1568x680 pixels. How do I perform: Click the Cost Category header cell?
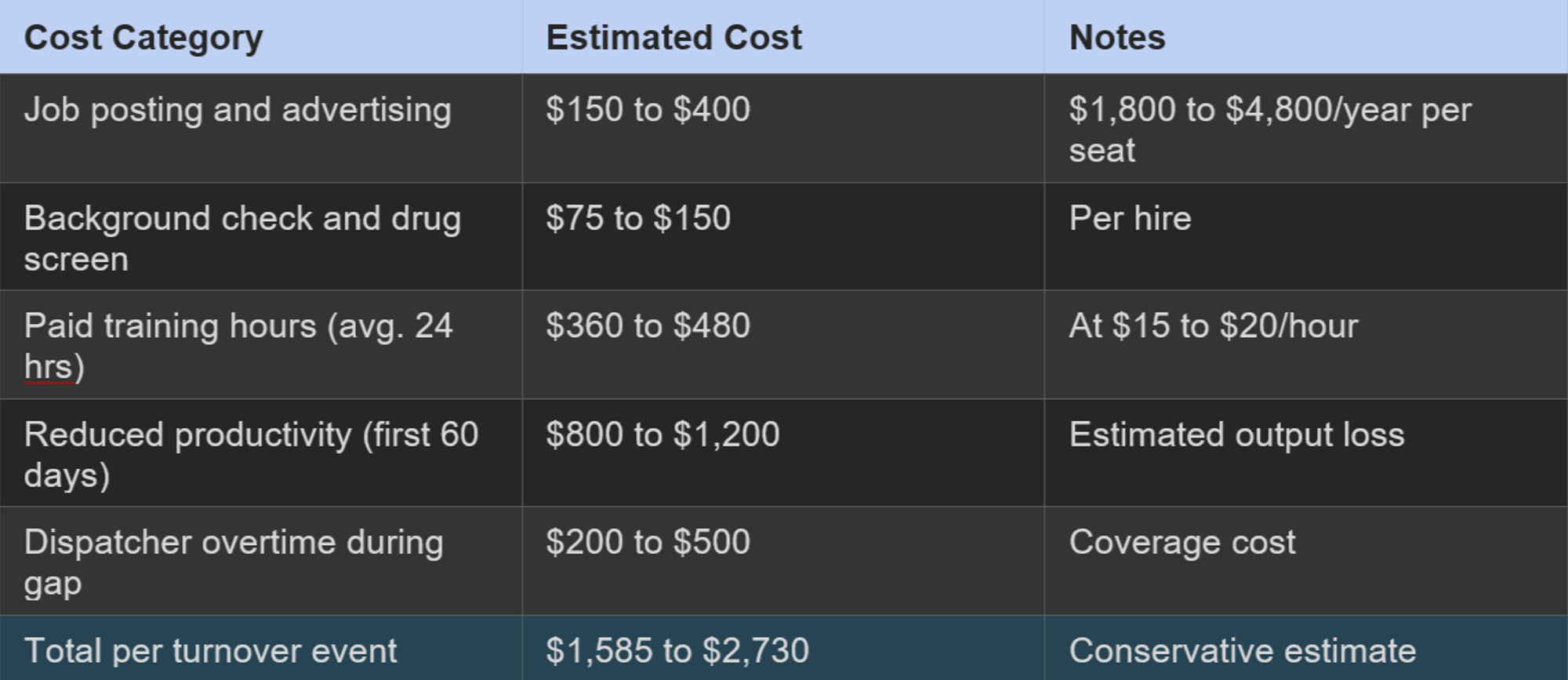click(143, 38)
